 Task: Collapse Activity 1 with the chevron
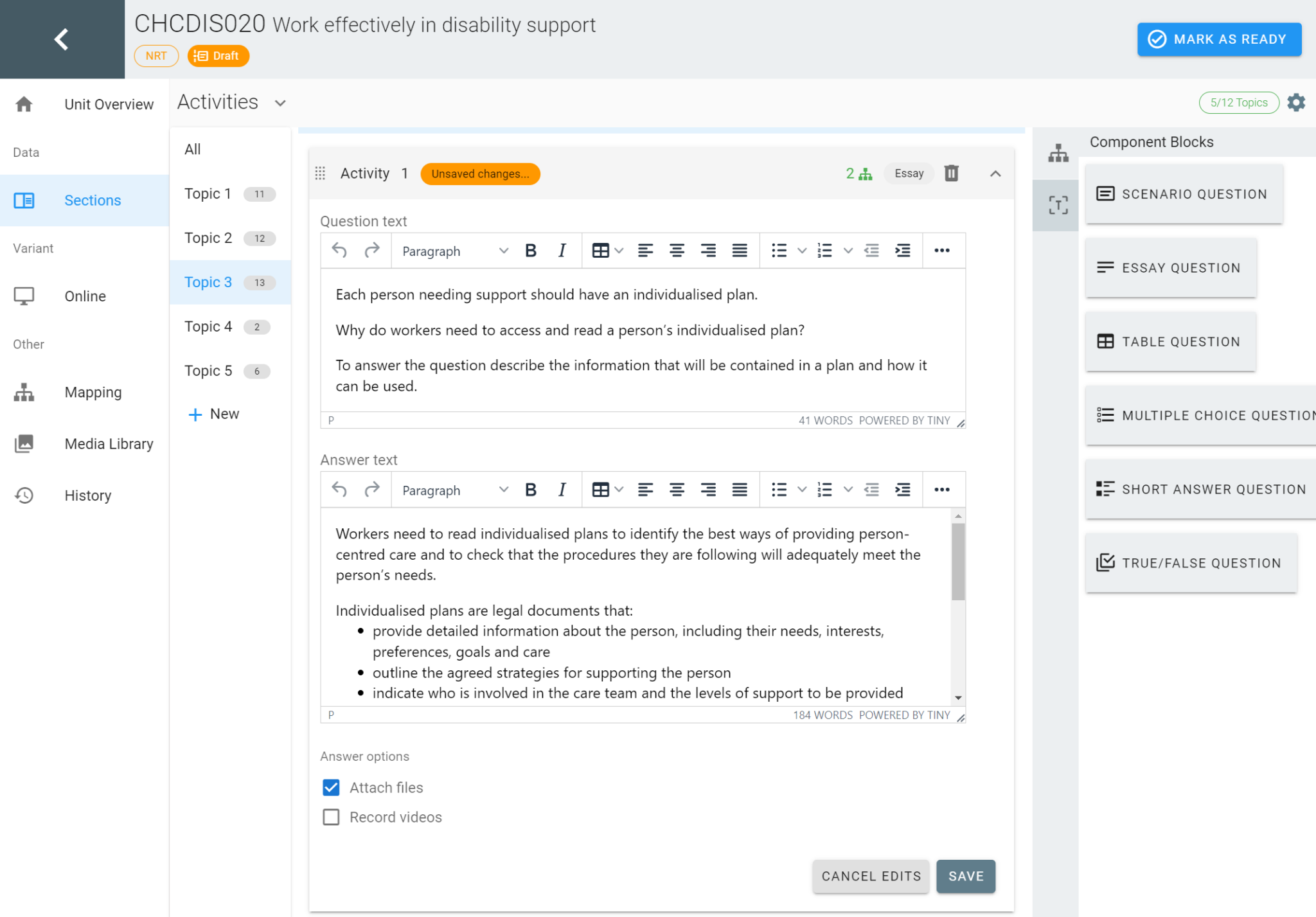995,174
